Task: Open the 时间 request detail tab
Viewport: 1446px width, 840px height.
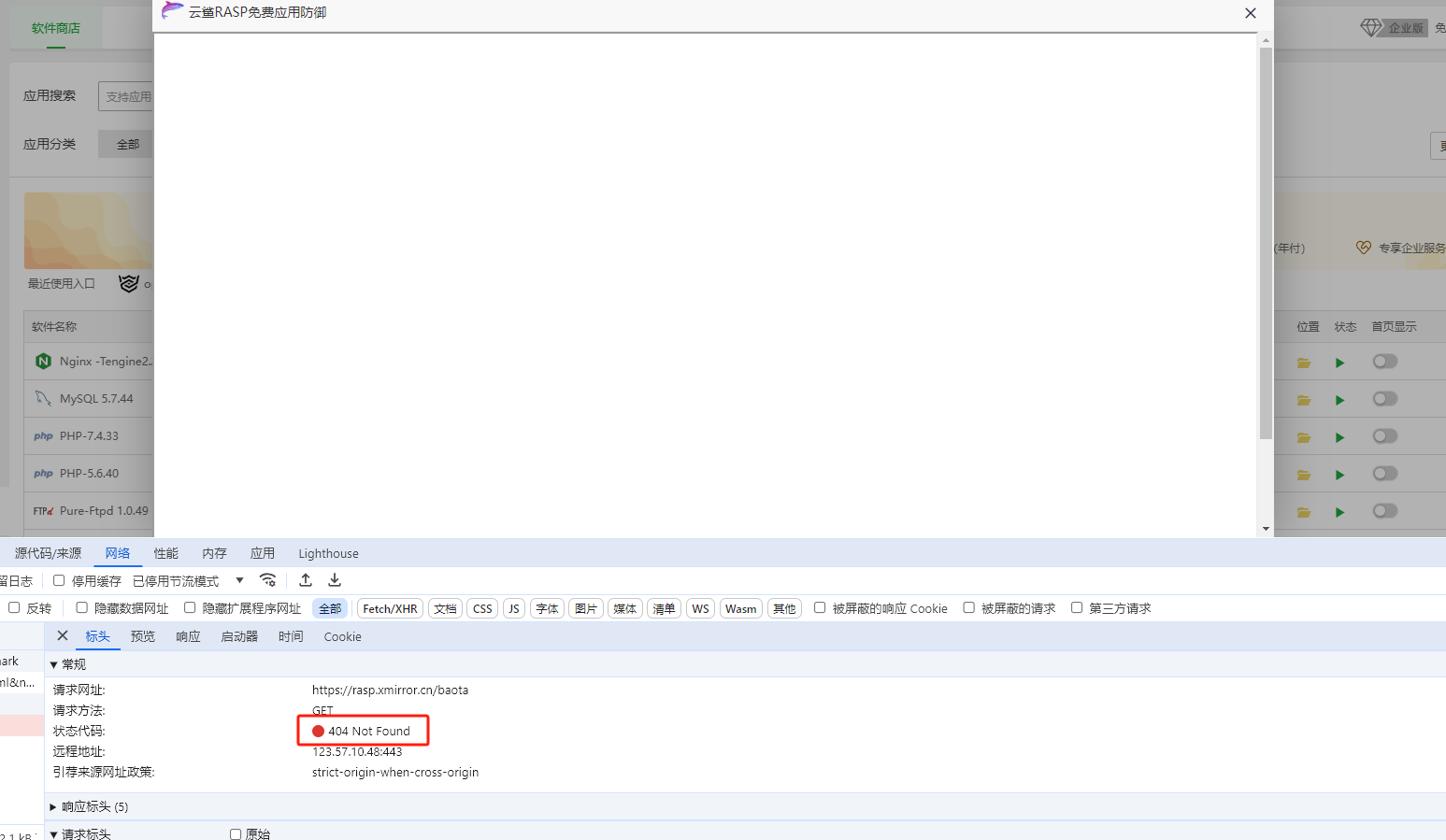Action: (x=291, y=636)
